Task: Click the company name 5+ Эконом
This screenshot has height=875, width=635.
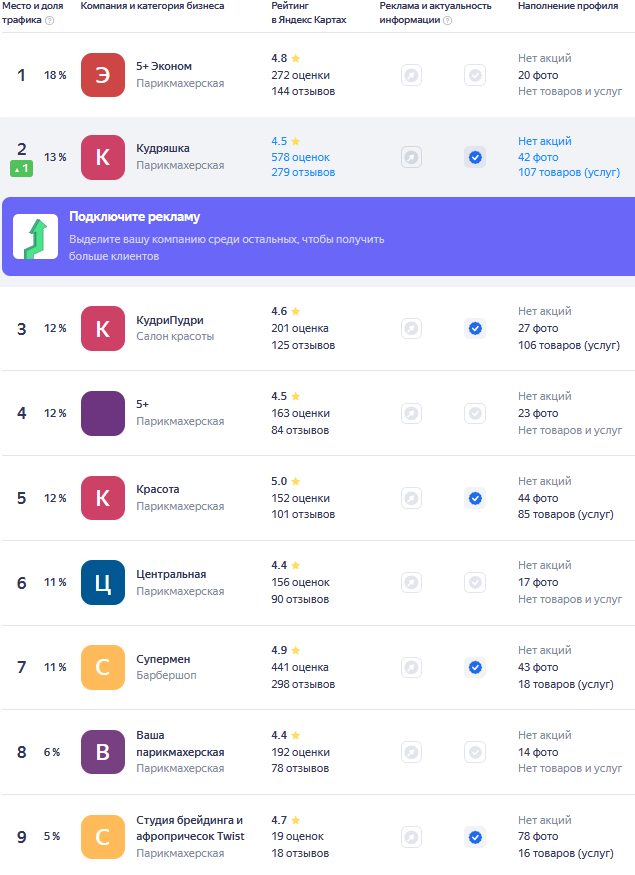Action: (x=164, y=66)
